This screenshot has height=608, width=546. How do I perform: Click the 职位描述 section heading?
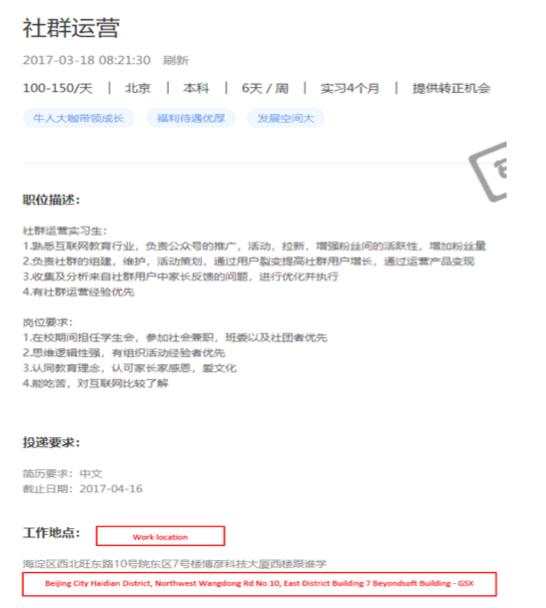click(x=51, y=200)
